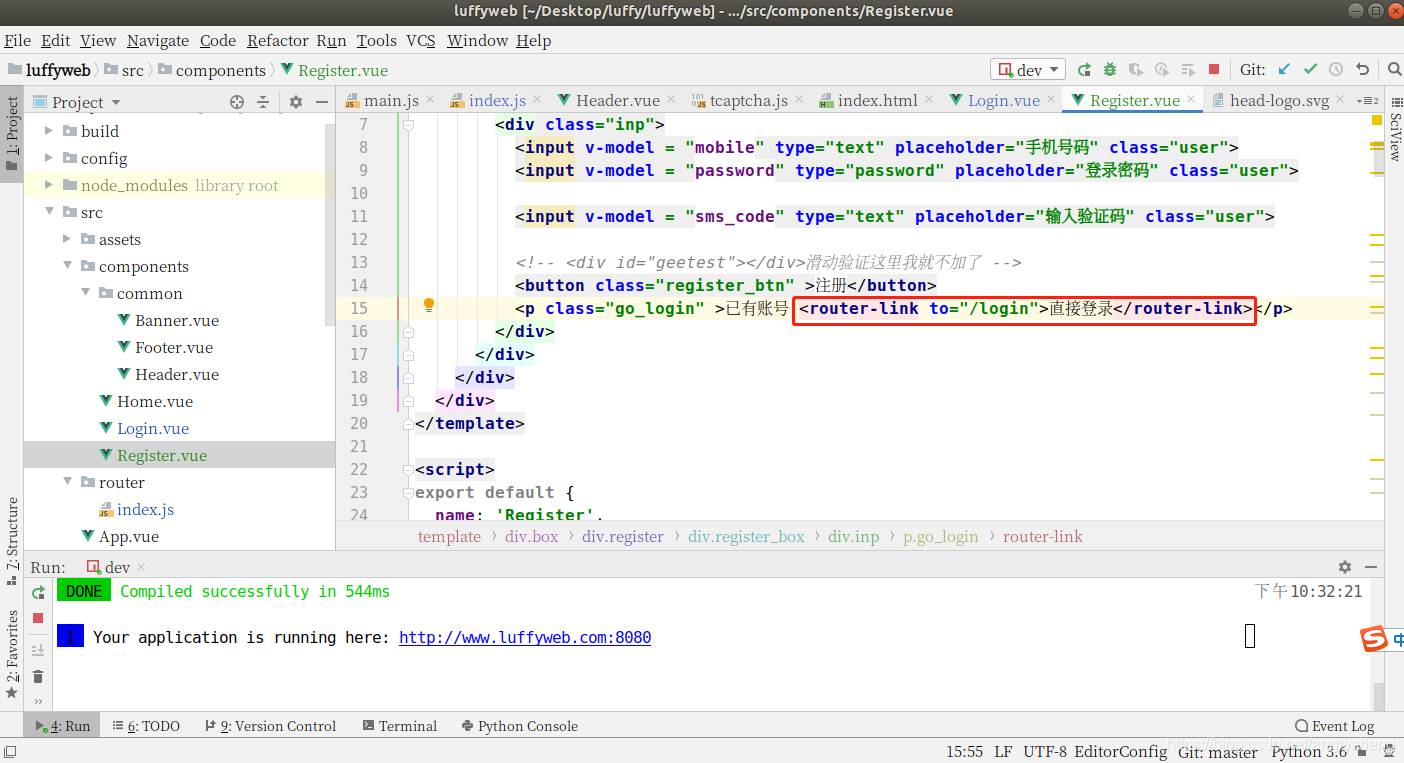
Task: Collapse the router folder
Action: click(x=68, y=482)
